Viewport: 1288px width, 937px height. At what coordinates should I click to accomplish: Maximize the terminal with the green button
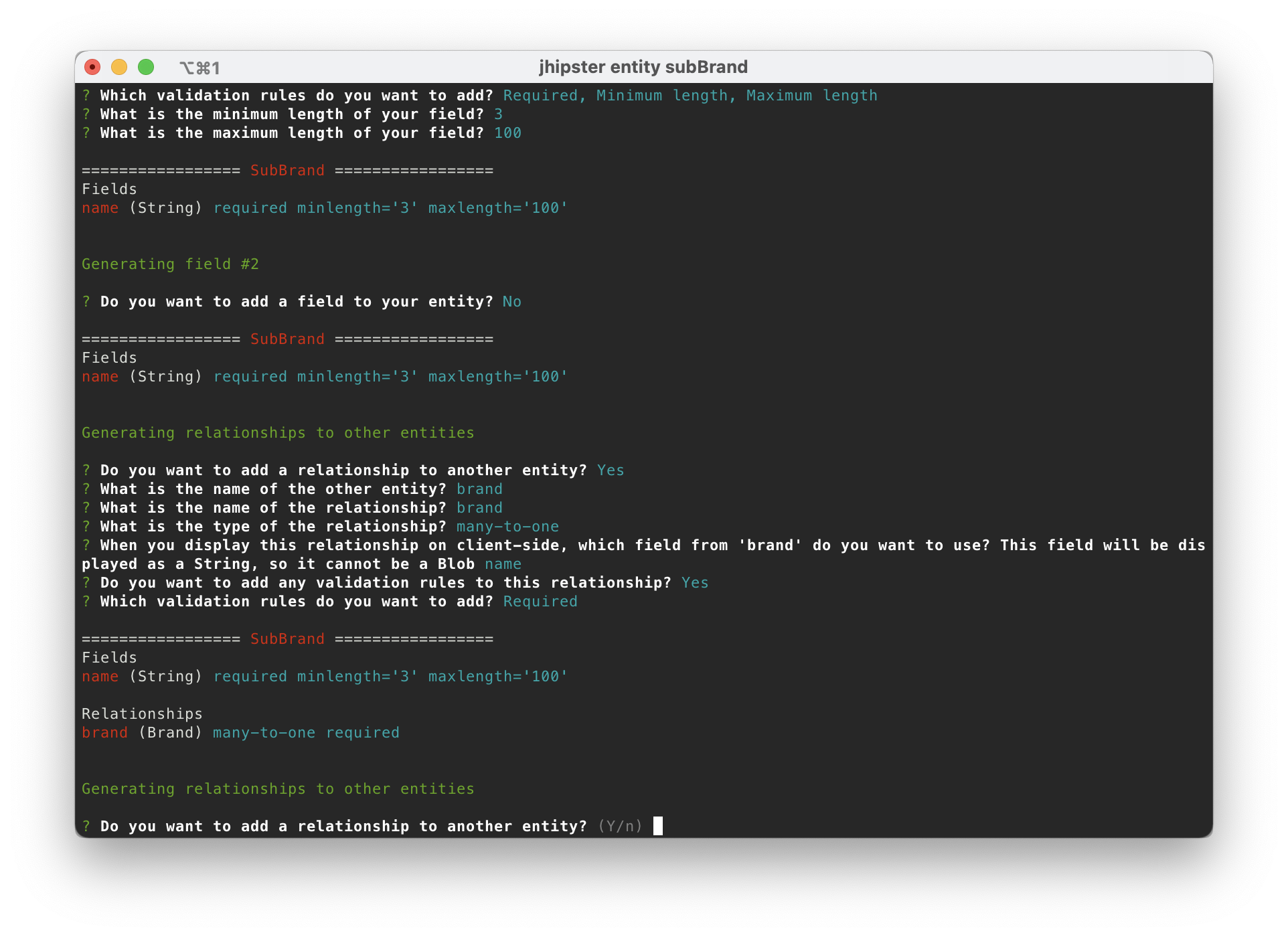click(x=146, y=67)
